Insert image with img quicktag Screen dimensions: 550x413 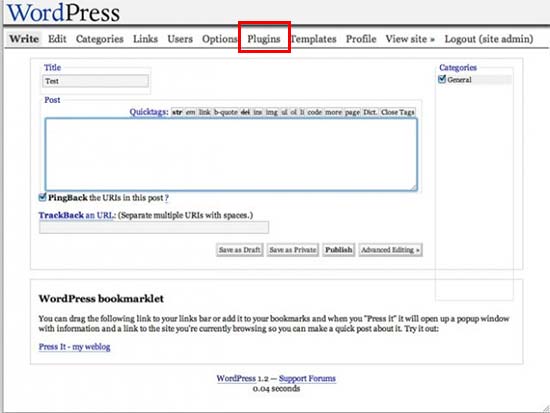click(271, 112)
